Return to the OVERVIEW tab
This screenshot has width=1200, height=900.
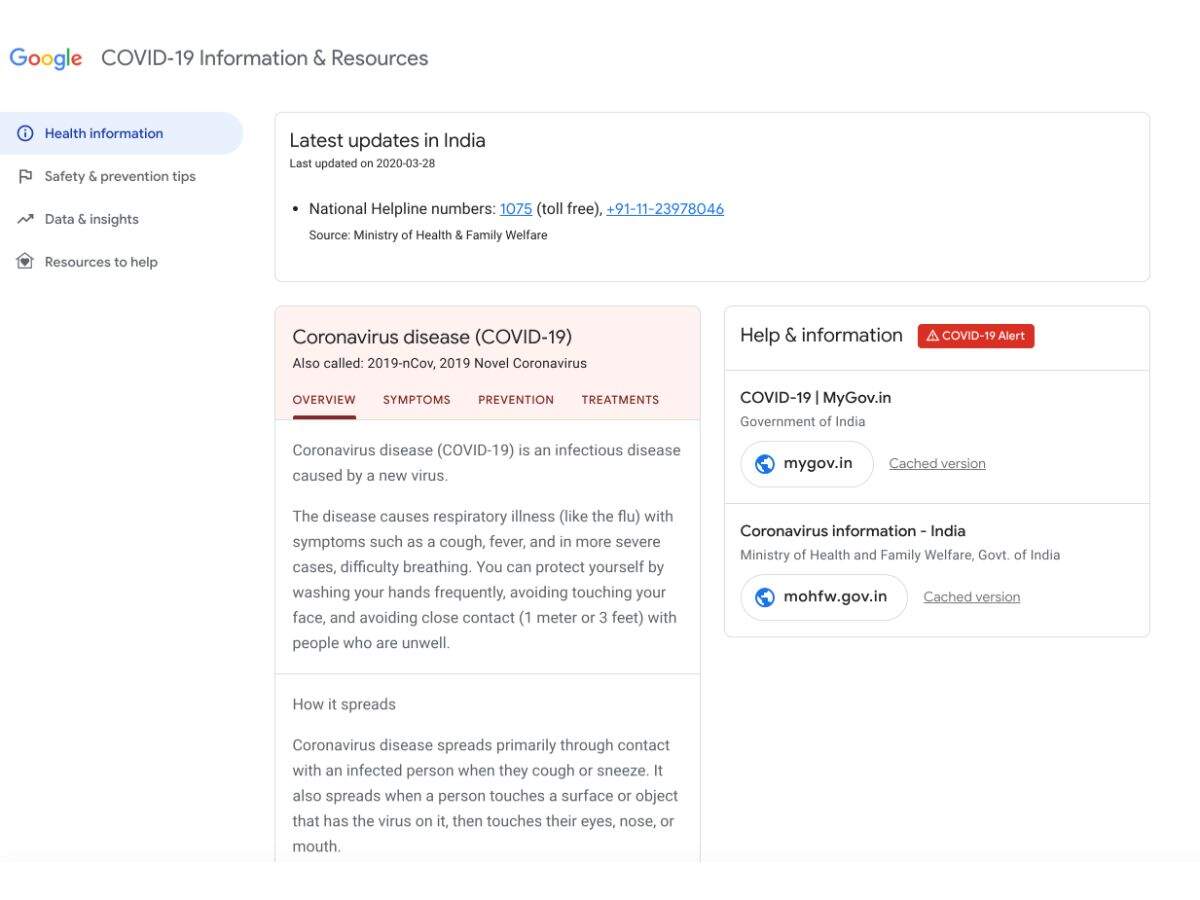click(x=323, y=399)
